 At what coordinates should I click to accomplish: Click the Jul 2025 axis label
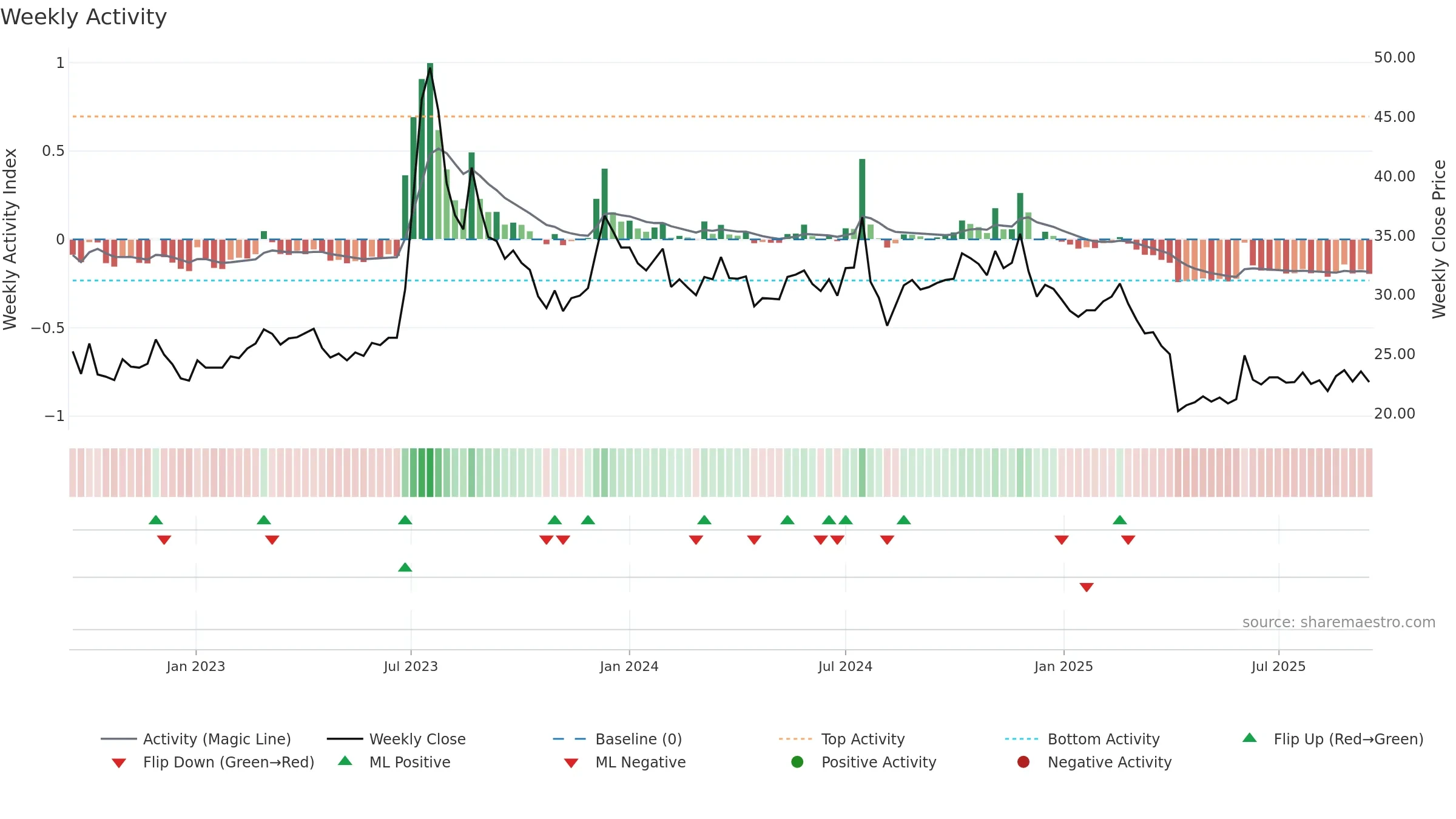point(1278,666)
